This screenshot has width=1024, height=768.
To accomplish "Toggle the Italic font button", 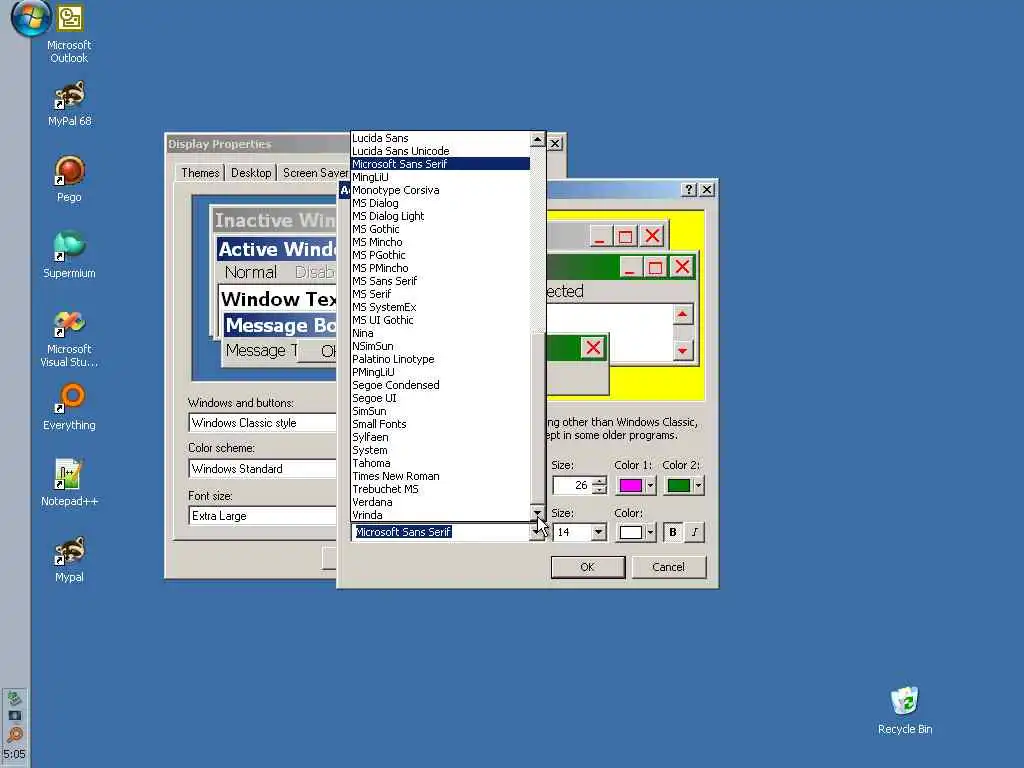I will (695, 532).
